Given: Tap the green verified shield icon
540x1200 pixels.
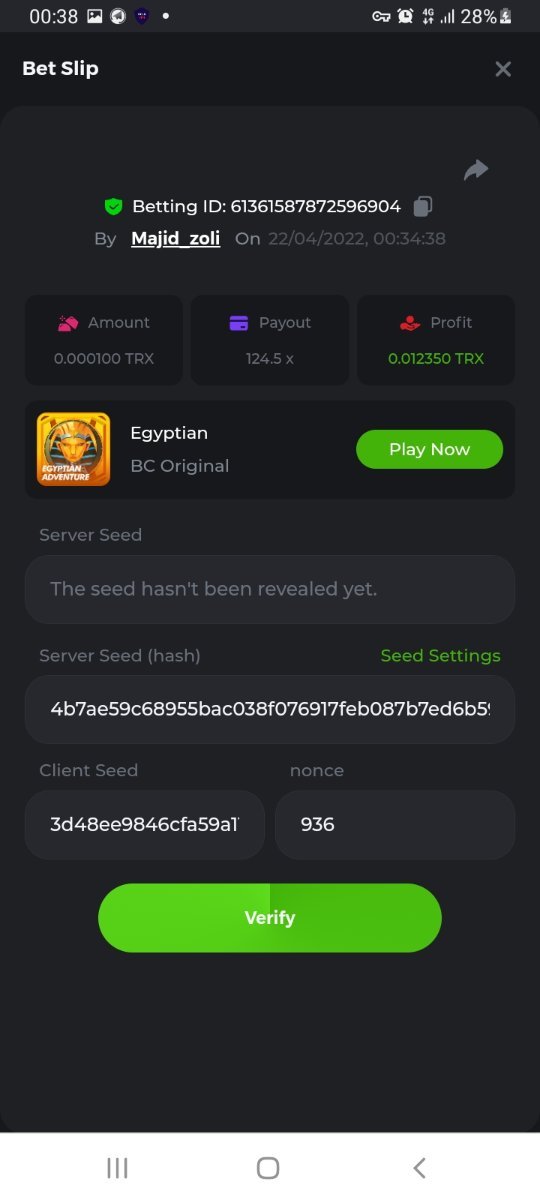Looking at the screenshot, I should click(x=113, y=207).
